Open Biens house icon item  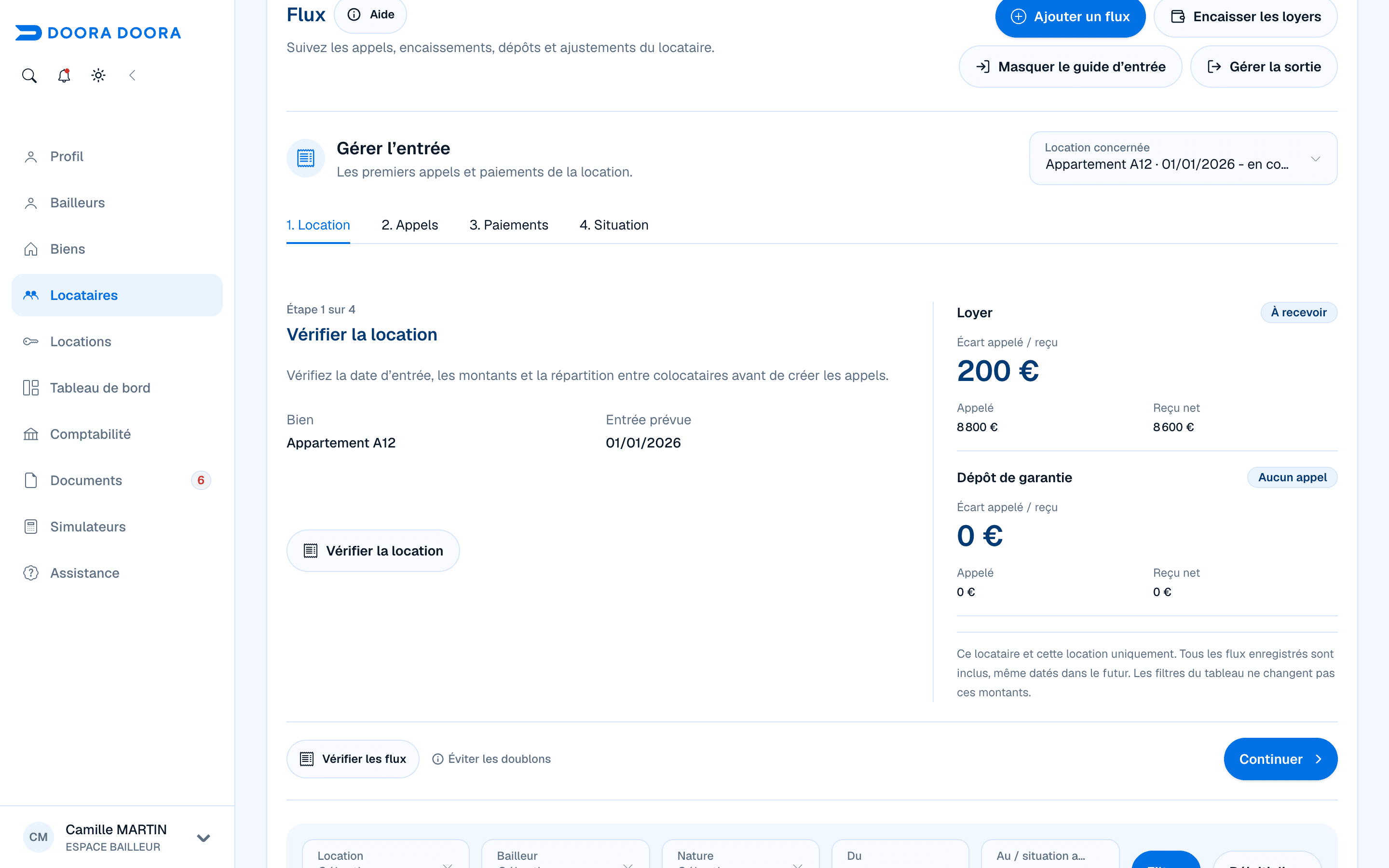click(x=117, y=248)
